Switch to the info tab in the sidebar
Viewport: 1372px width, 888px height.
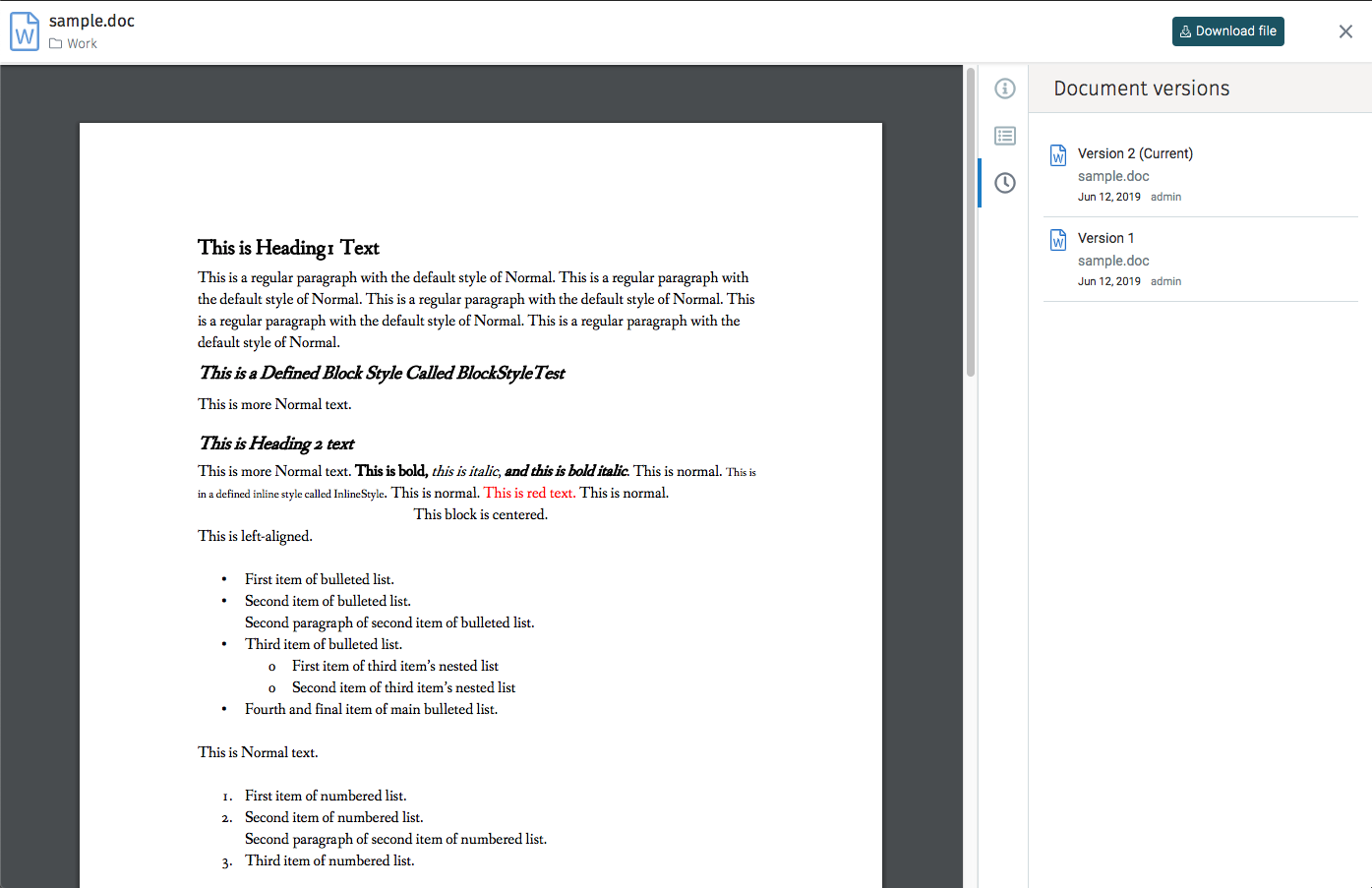pyautogui.click(x=1004, y=88)
